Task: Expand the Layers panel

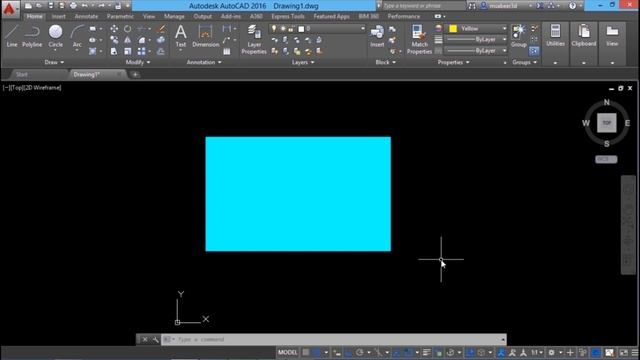Action: 303,62
